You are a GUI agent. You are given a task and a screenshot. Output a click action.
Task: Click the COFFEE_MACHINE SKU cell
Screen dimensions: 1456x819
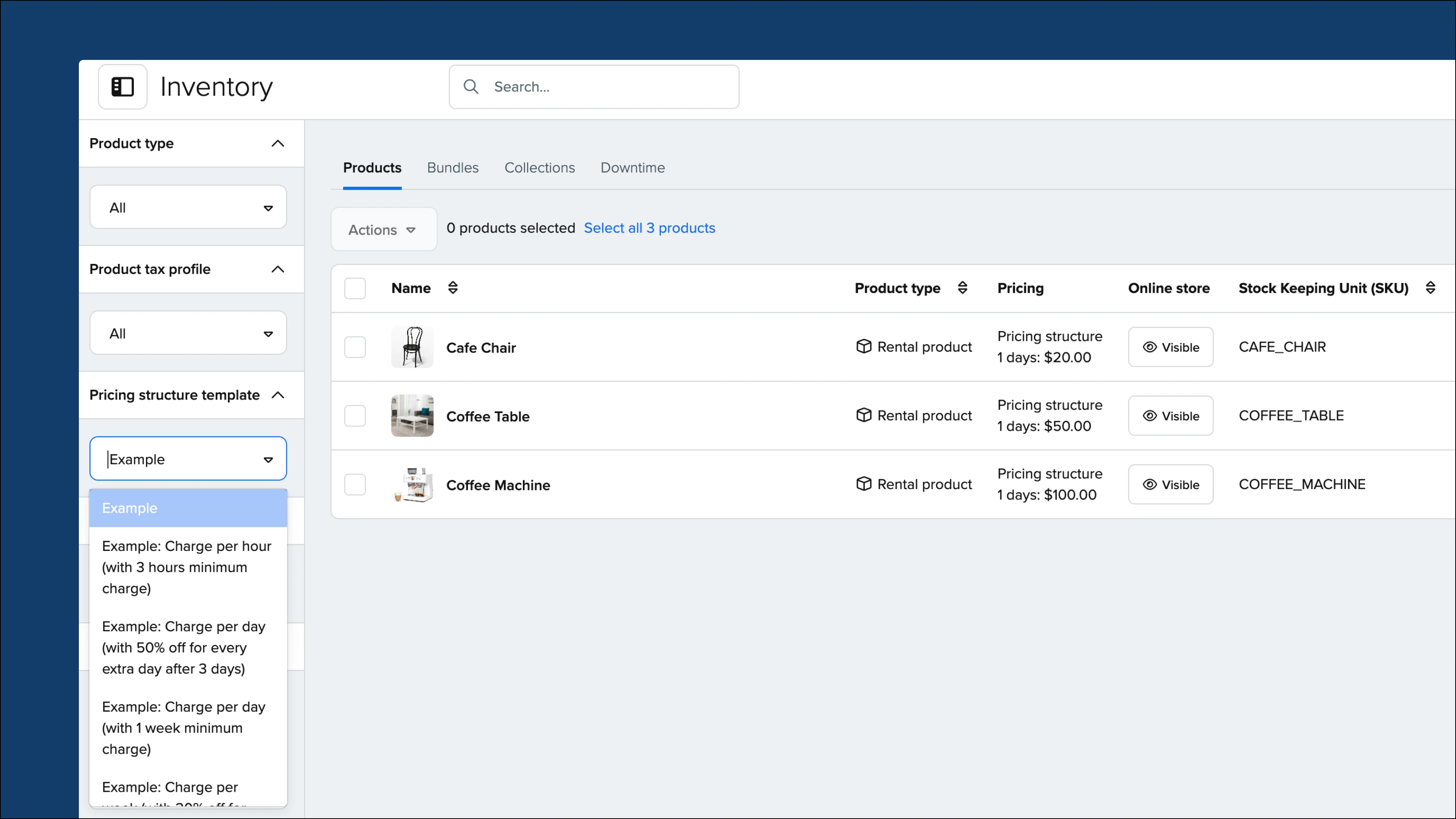tap(1302, 485)
